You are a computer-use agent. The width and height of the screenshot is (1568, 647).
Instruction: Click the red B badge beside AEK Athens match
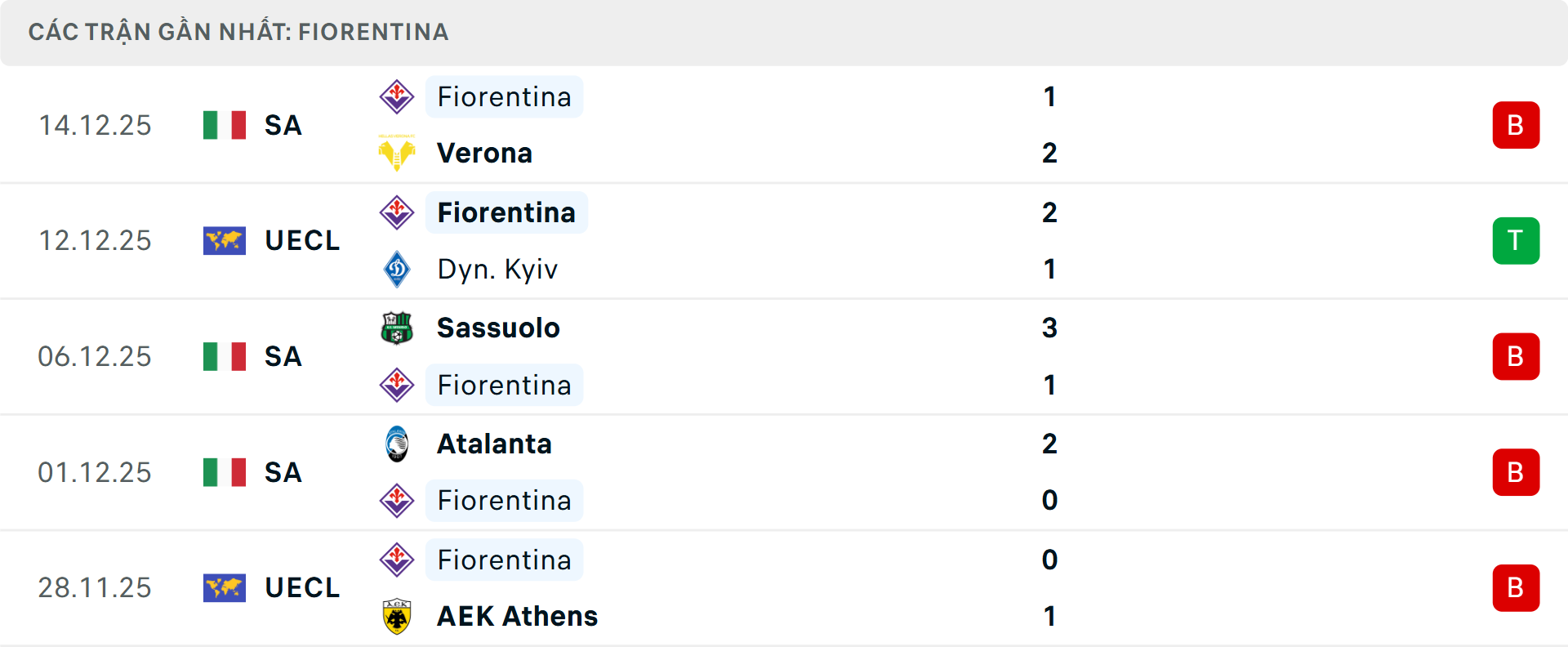[1517, 588]
